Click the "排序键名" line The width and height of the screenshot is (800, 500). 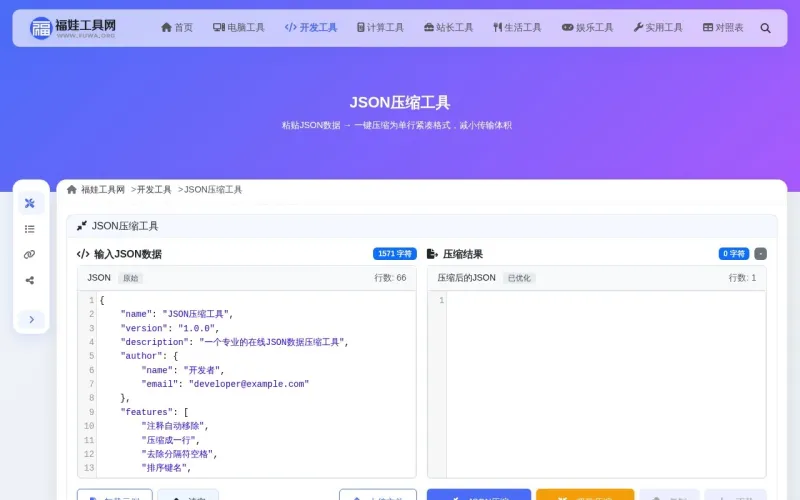coord(166,467)
